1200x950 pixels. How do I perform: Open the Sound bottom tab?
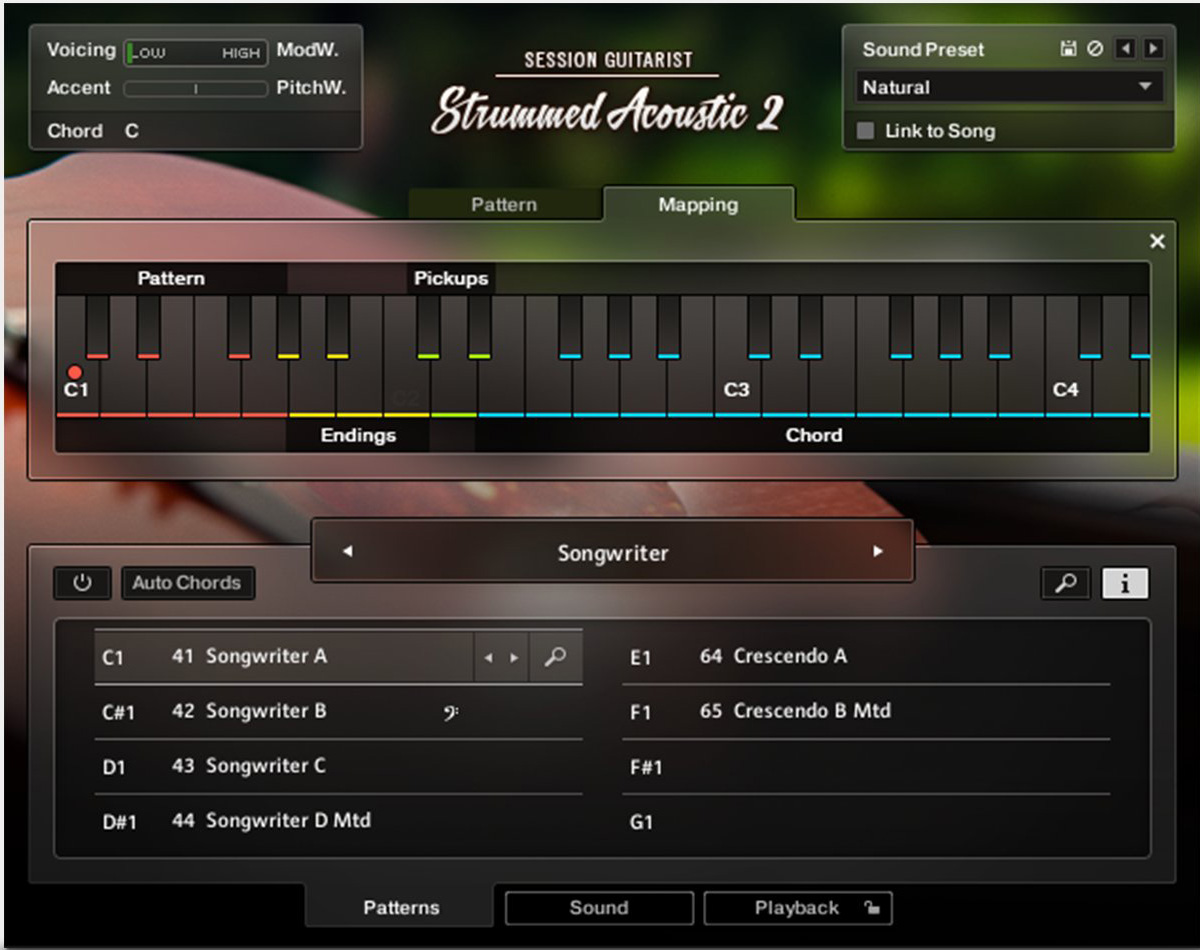click(x=599, y=908)
